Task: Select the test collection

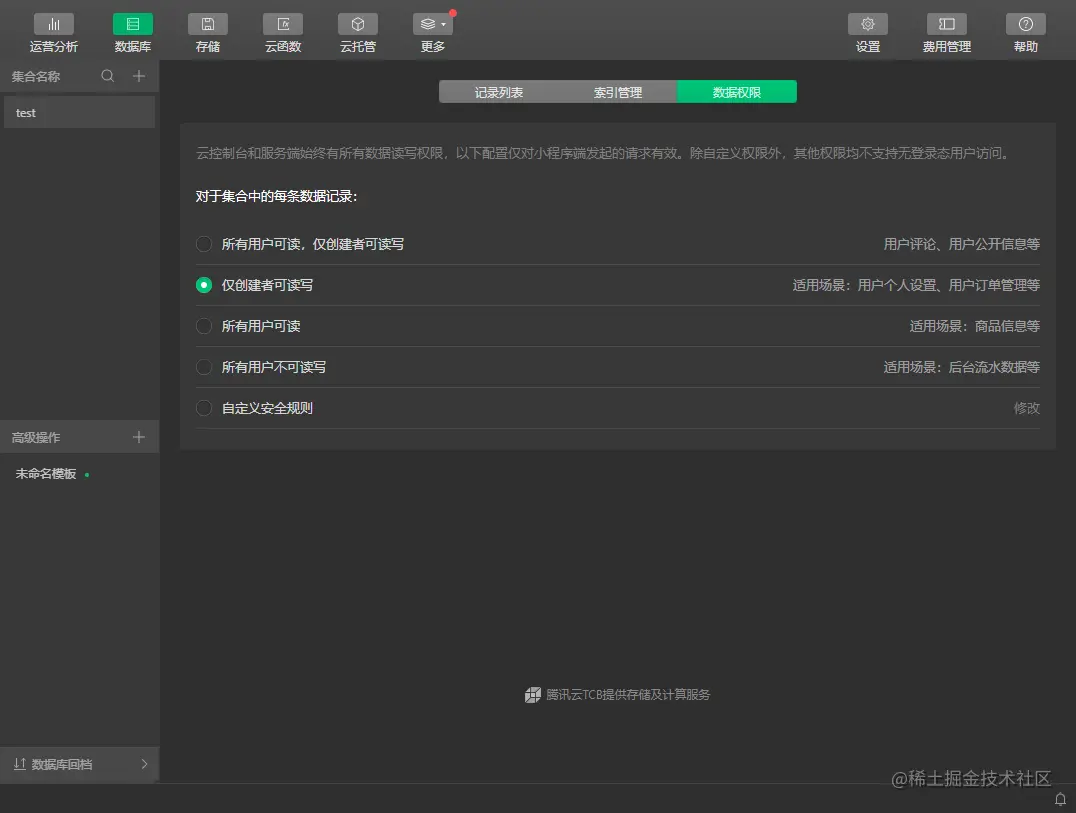Action: point(80,113)
